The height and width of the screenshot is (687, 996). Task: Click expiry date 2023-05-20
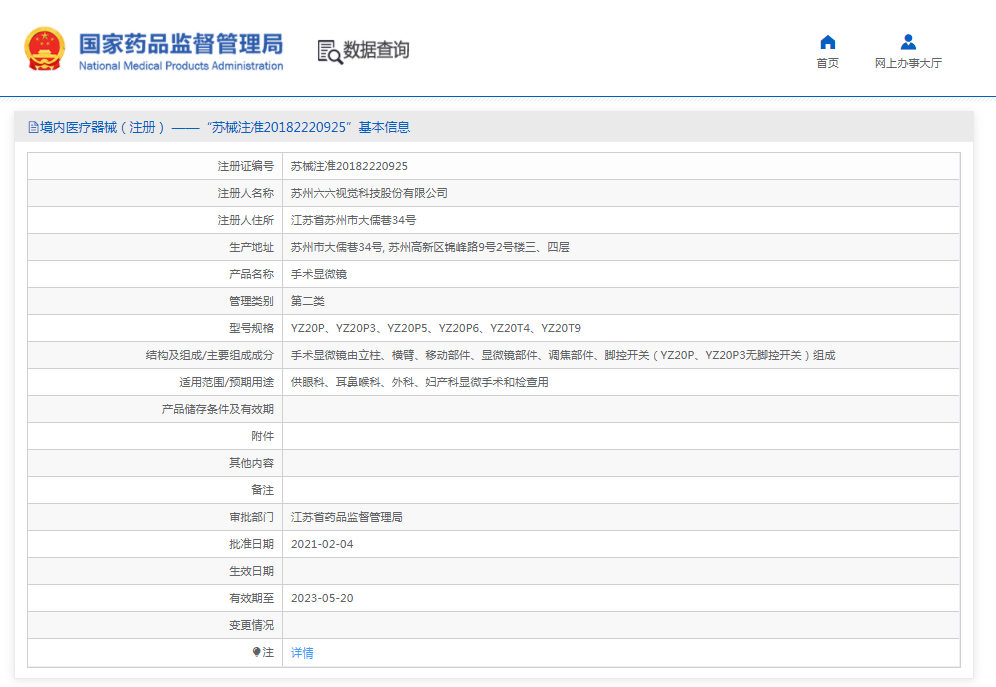322,598
